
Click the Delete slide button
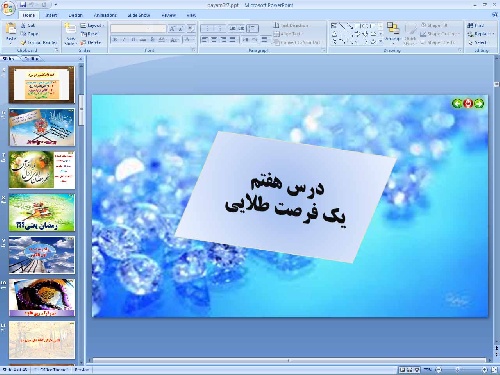pyautogui.click(x=91, y=43)
